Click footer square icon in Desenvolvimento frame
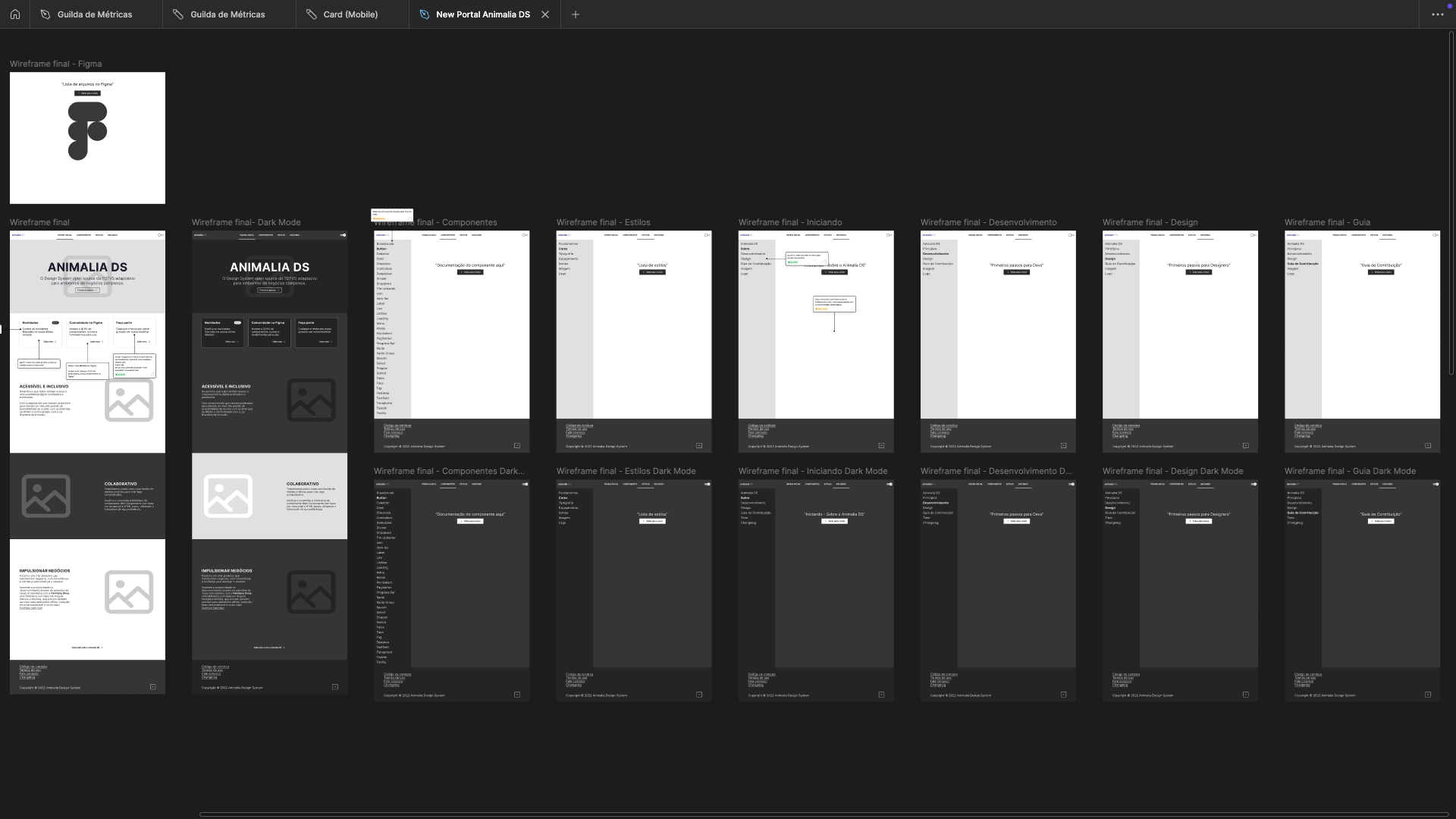 coord(1063,446)
